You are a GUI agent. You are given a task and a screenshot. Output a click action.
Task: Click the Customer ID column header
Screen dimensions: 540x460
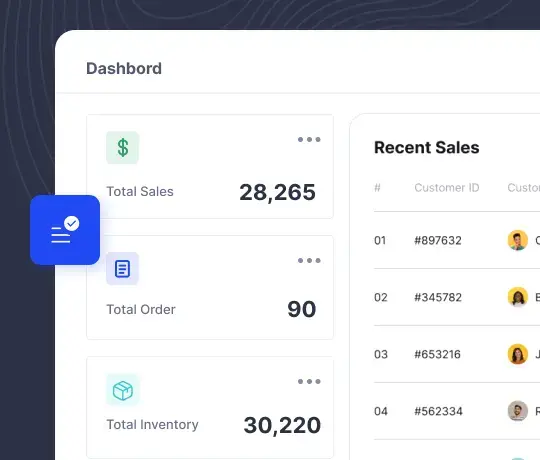coord(447,188)
